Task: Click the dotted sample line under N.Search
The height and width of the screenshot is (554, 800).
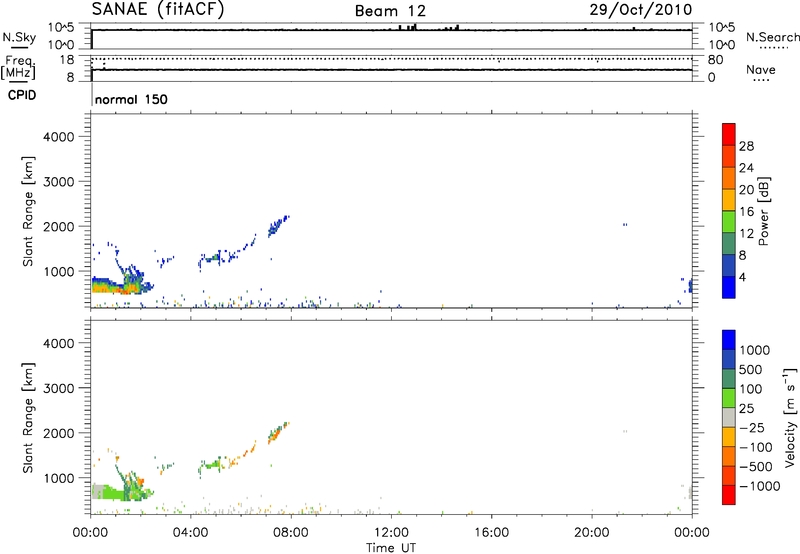Action: pos(774,48)
